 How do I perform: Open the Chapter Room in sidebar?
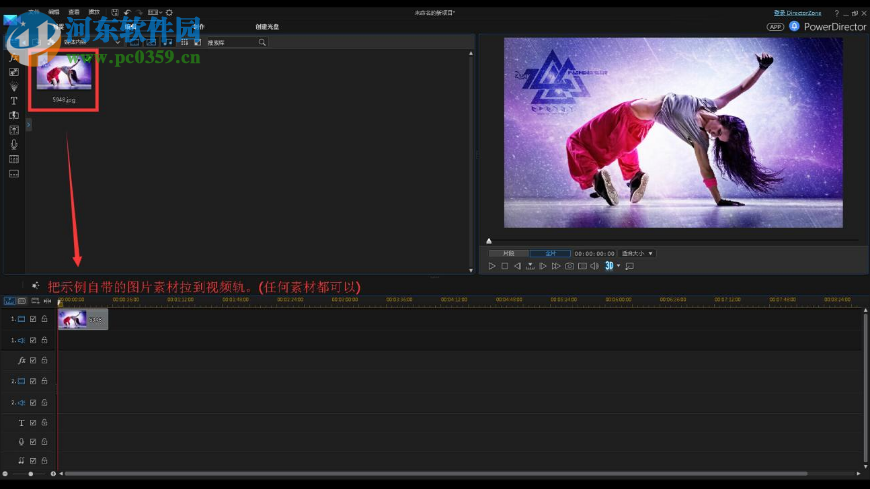14,159
